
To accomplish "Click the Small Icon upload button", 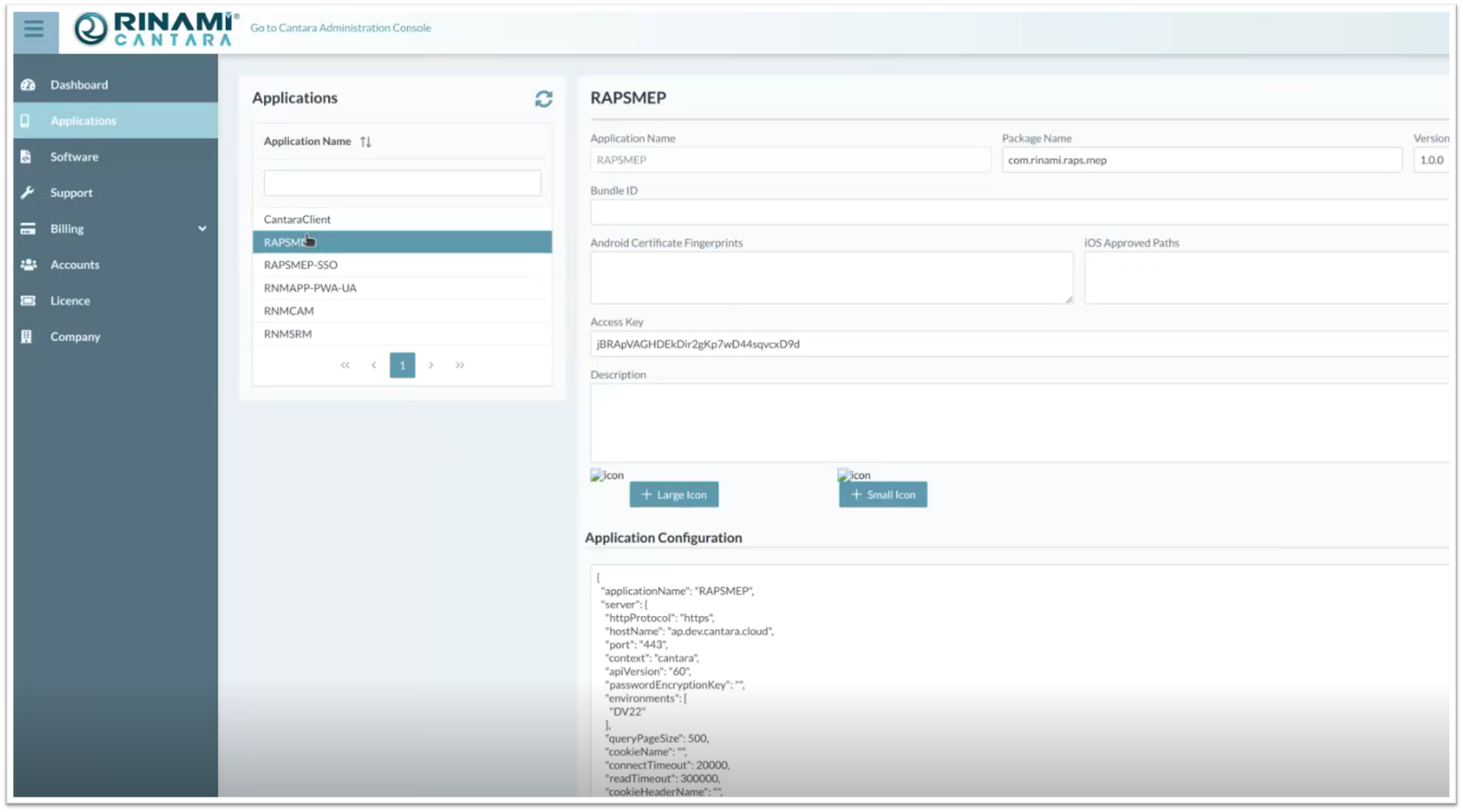I will pyautogui.click(x=883, y=495).
